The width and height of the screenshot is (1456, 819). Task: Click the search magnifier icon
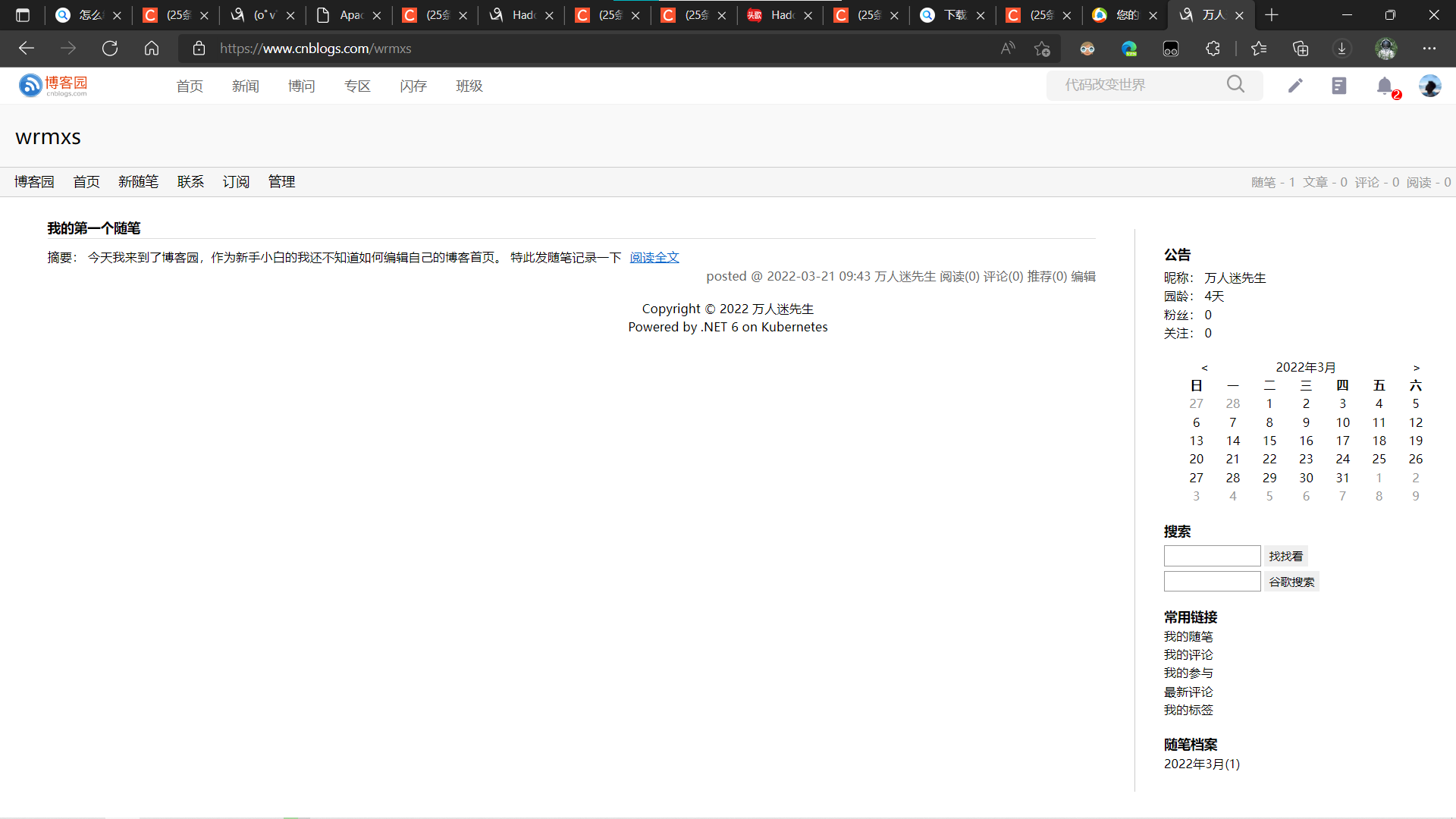(x=1235, y=84)
